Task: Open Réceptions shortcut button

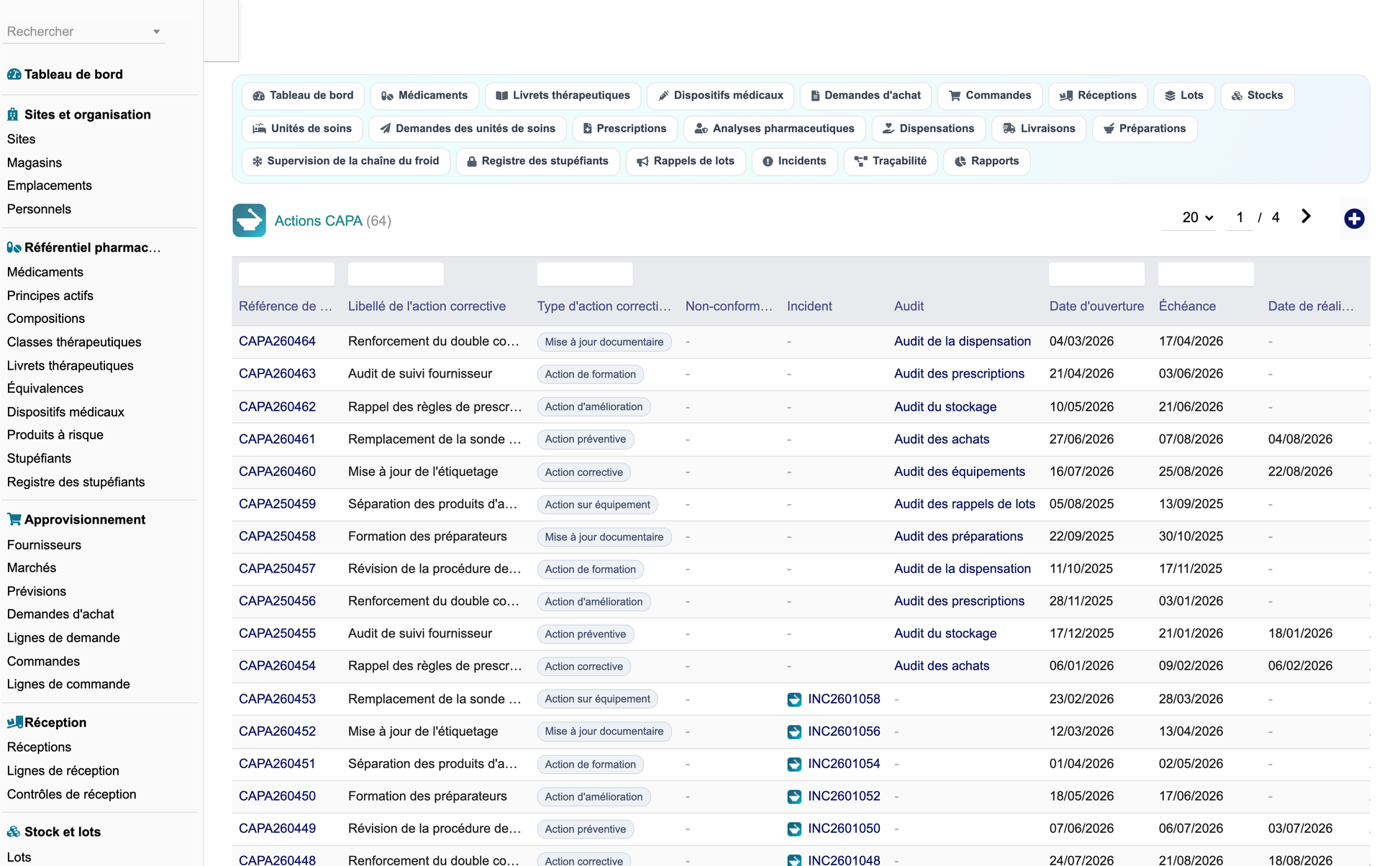Action: tap(1098, 96)
